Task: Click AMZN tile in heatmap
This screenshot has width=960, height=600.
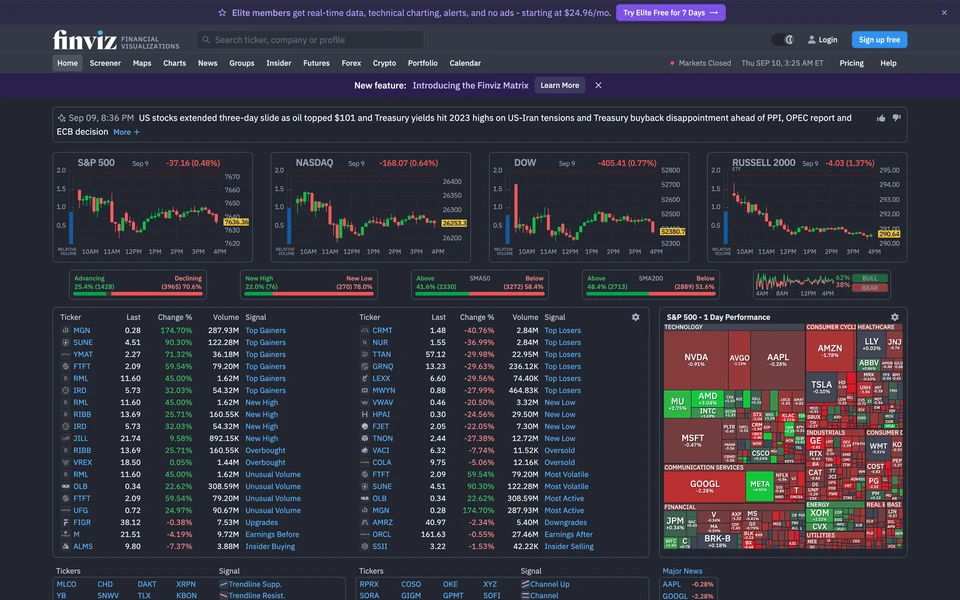Action: 830,351
